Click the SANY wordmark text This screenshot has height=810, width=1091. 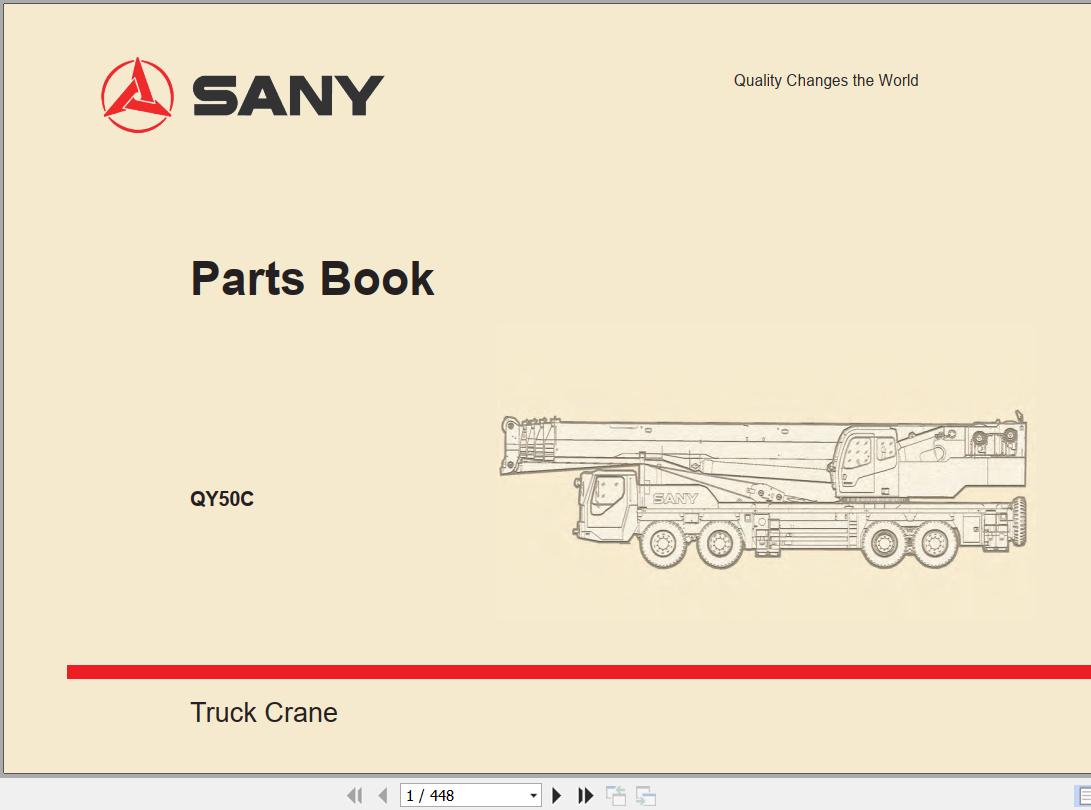coord(287,95)
